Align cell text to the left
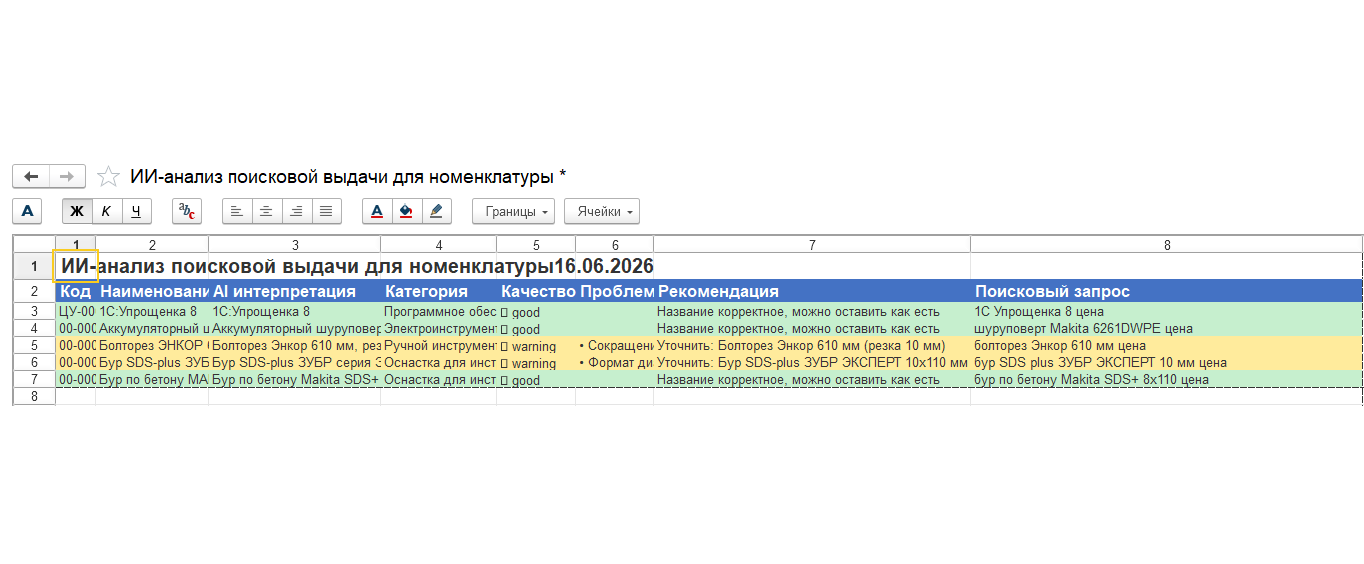The image size is (1364, 564). pyautogui.click(x=237, y=211)
